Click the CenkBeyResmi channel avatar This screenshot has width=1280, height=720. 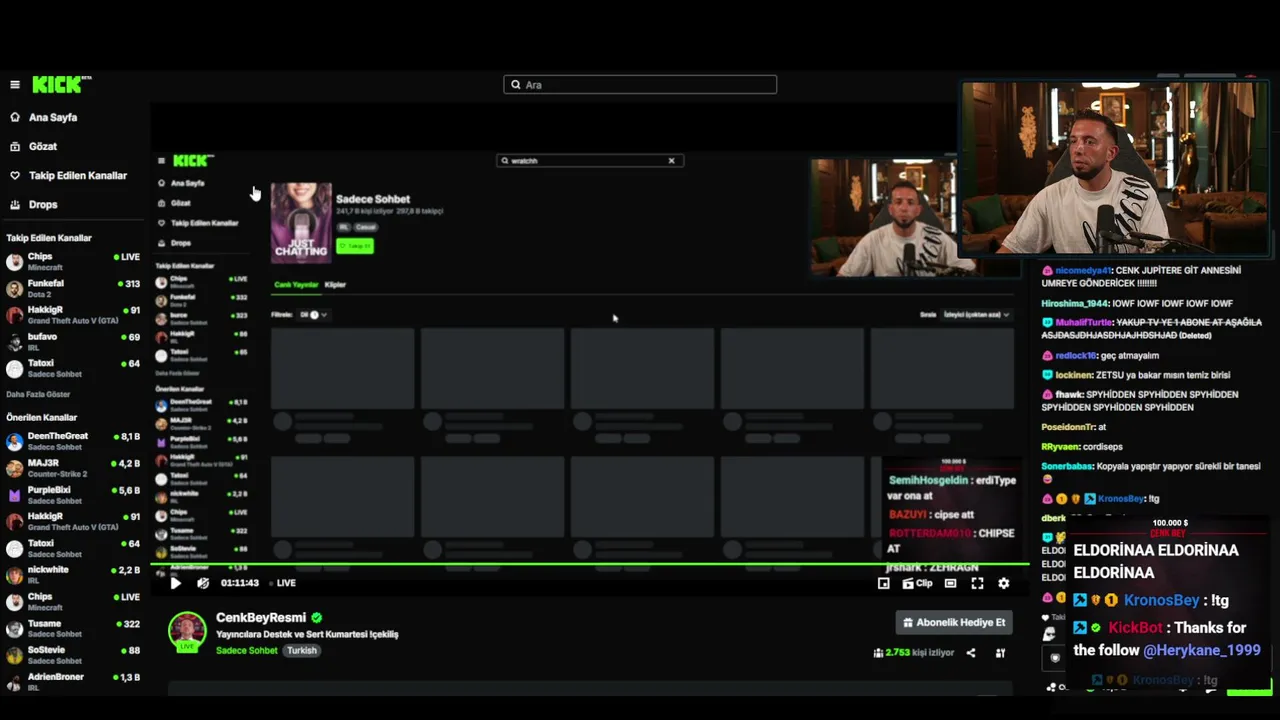pos(187,632)
